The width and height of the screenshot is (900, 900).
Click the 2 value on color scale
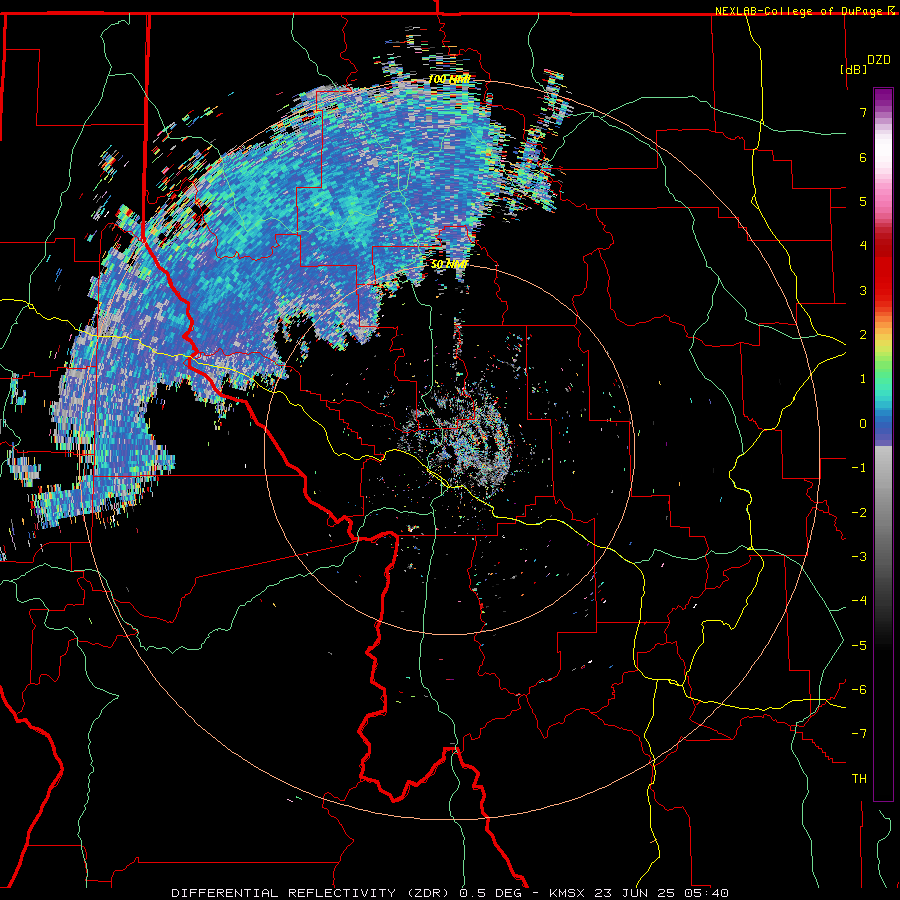pos(863,335)
